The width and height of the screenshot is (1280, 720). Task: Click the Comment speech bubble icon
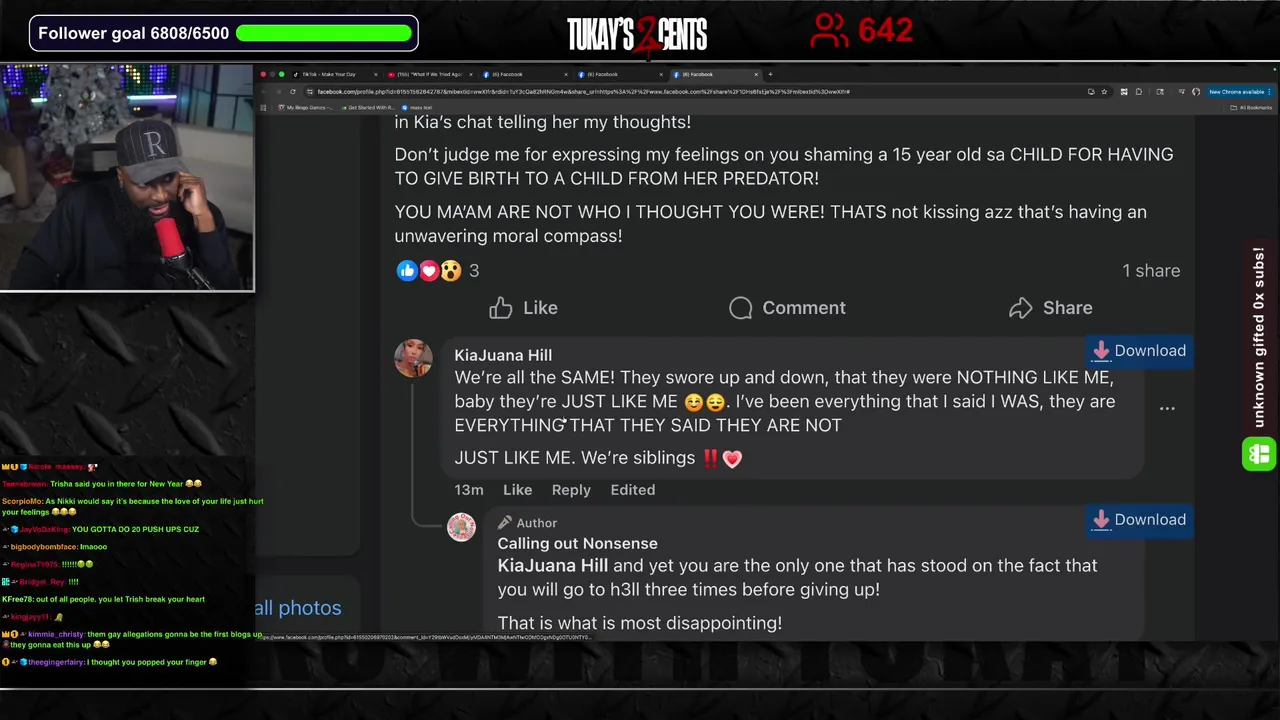click(x=740, y=308)
